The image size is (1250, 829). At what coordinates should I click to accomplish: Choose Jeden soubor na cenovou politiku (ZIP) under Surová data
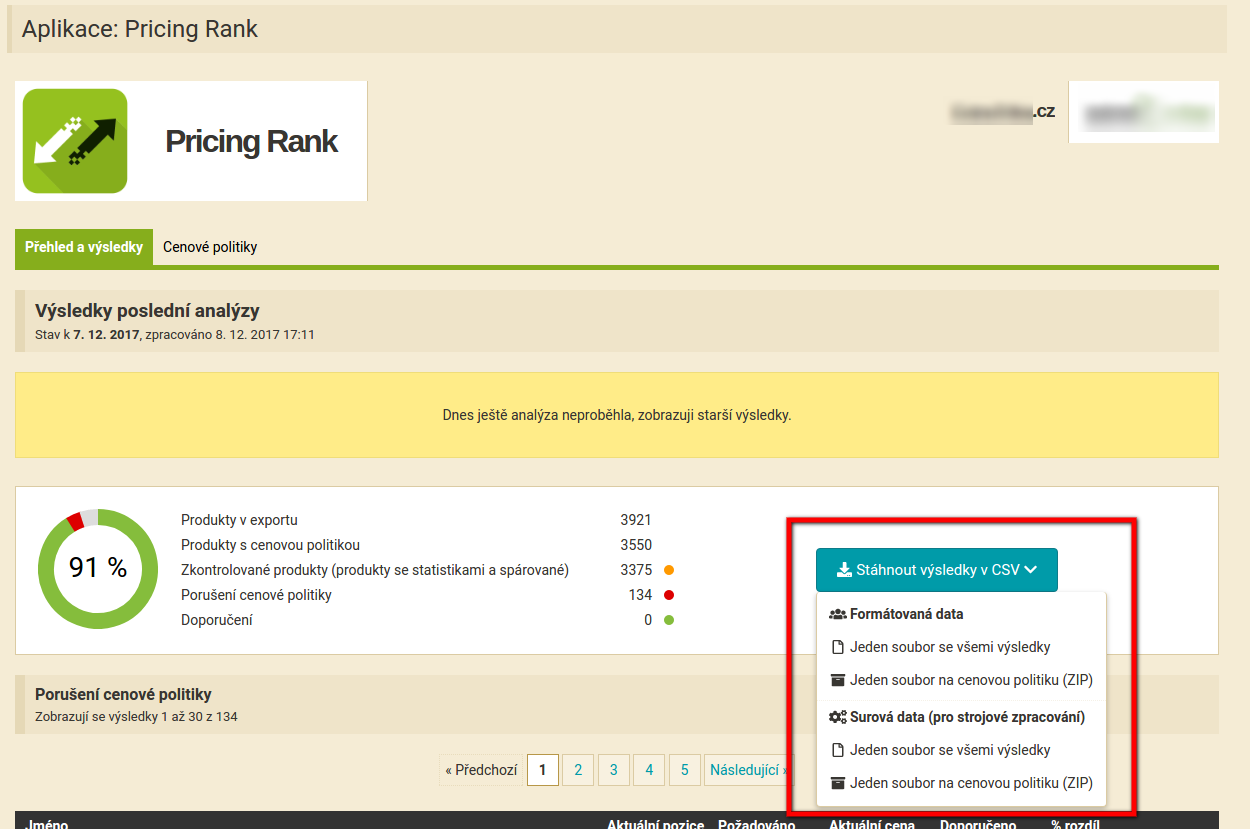pos(961,783)
